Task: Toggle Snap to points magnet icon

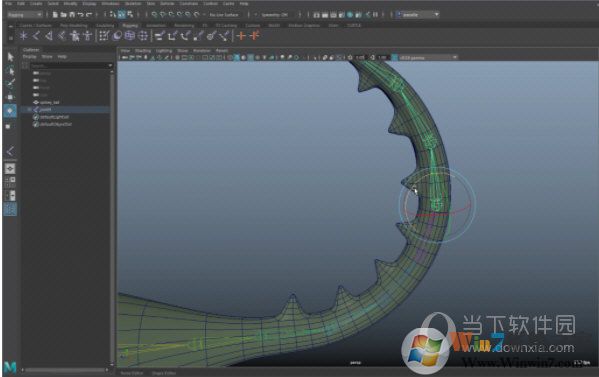Action: point(171,15)
